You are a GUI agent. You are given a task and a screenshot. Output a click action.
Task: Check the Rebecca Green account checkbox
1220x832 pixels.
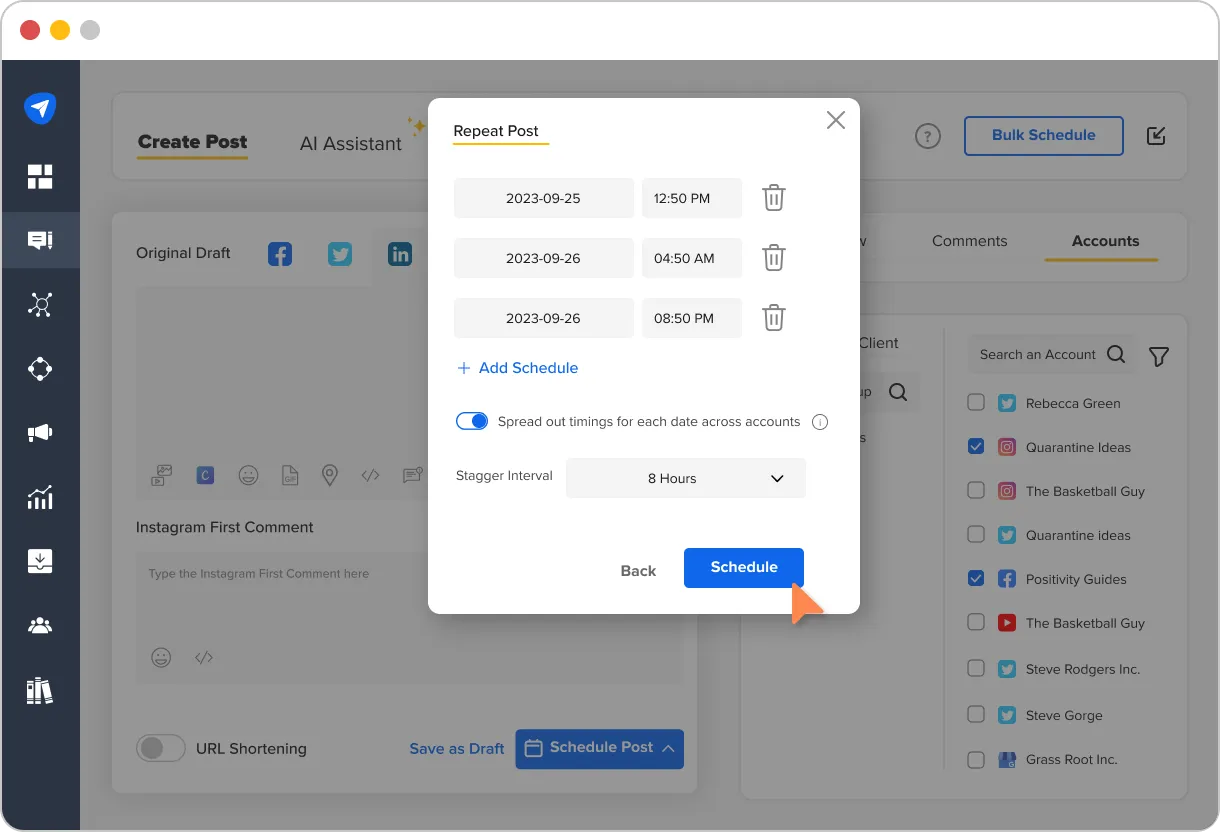976,403
